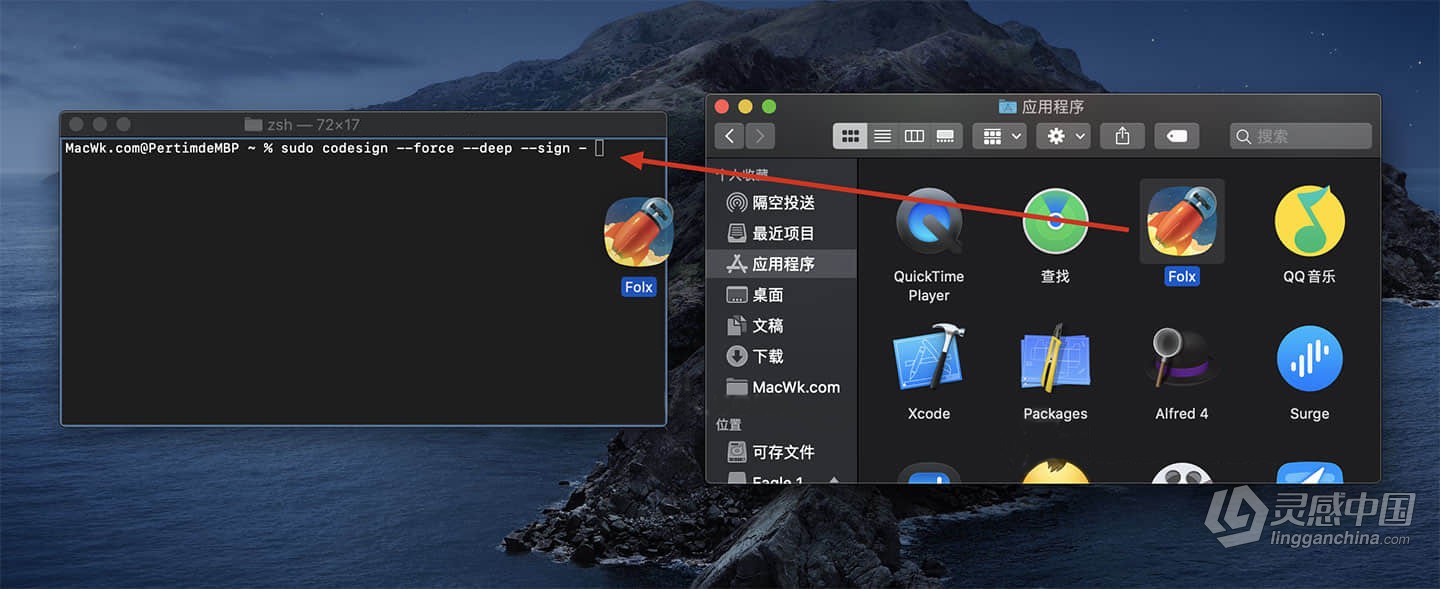Select the Find My 查找 app icon
Viewport: 1440px width, 589px height.
tap(1055, 222)
